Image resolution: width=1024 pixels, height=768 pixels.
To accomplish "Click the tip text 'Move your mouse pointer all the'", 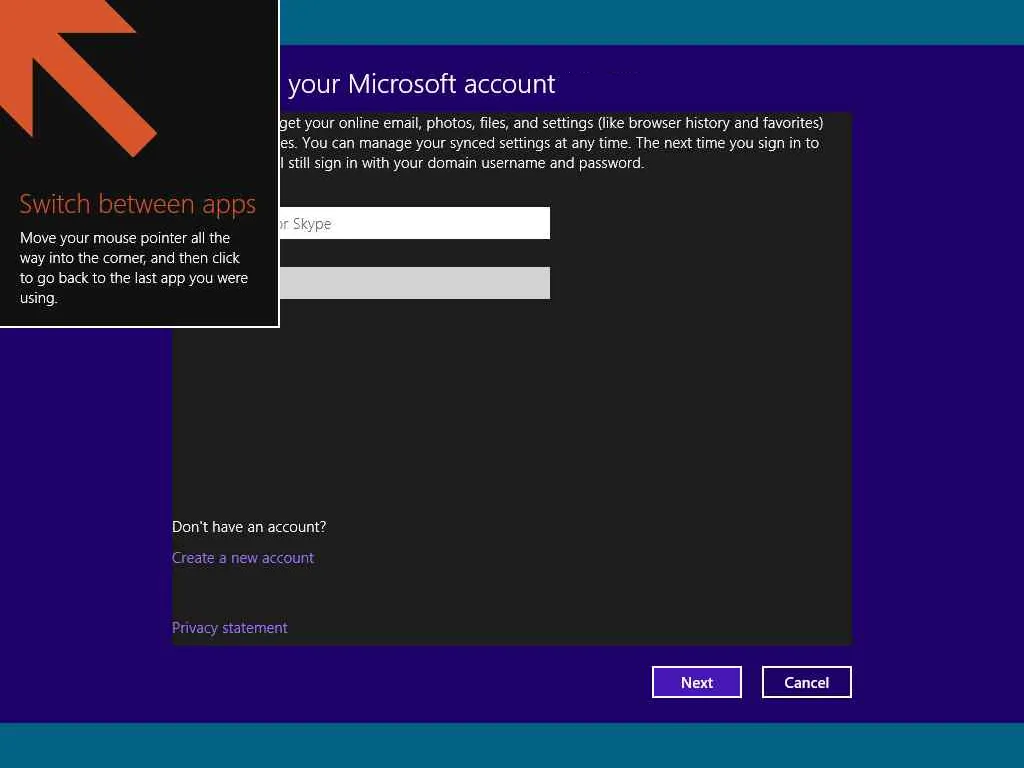I will click(125, 238).
